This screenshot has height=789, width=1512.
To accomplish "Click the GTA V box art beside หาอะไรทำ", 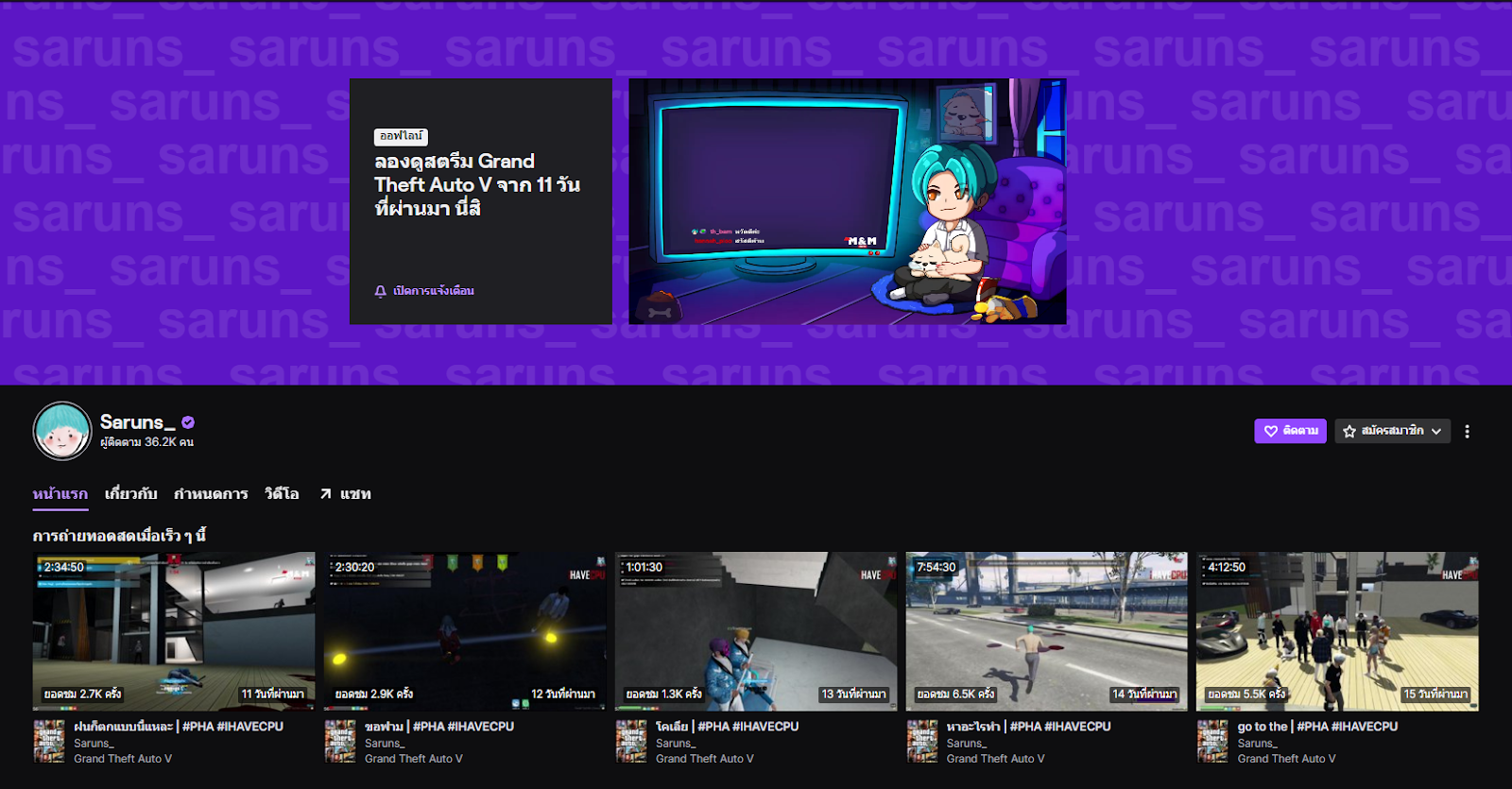I will coord(922,742).
